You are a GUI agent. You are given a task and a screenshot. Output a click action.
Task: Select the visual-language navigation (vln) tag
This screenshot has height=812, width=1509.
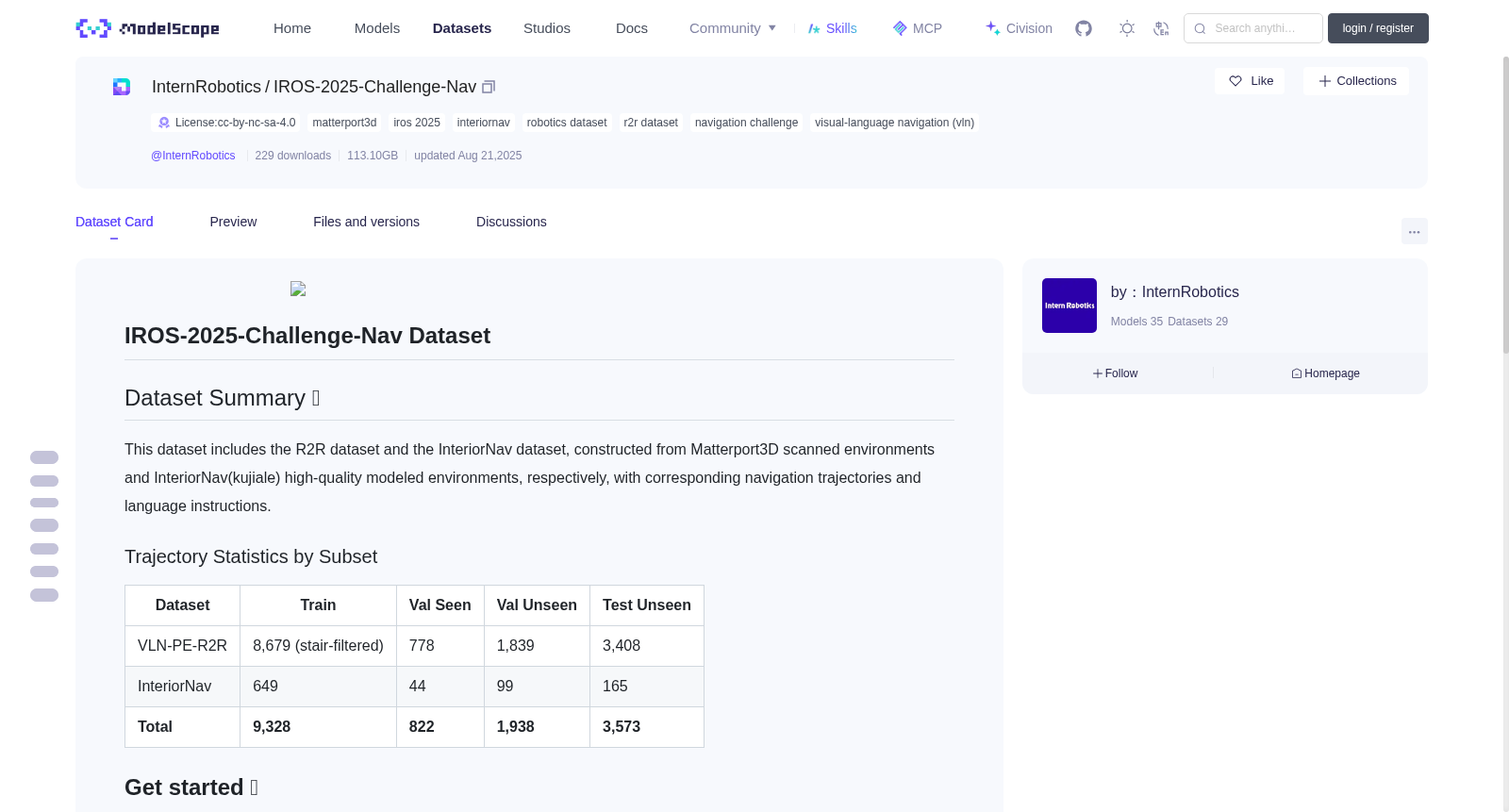pos(894,123)
